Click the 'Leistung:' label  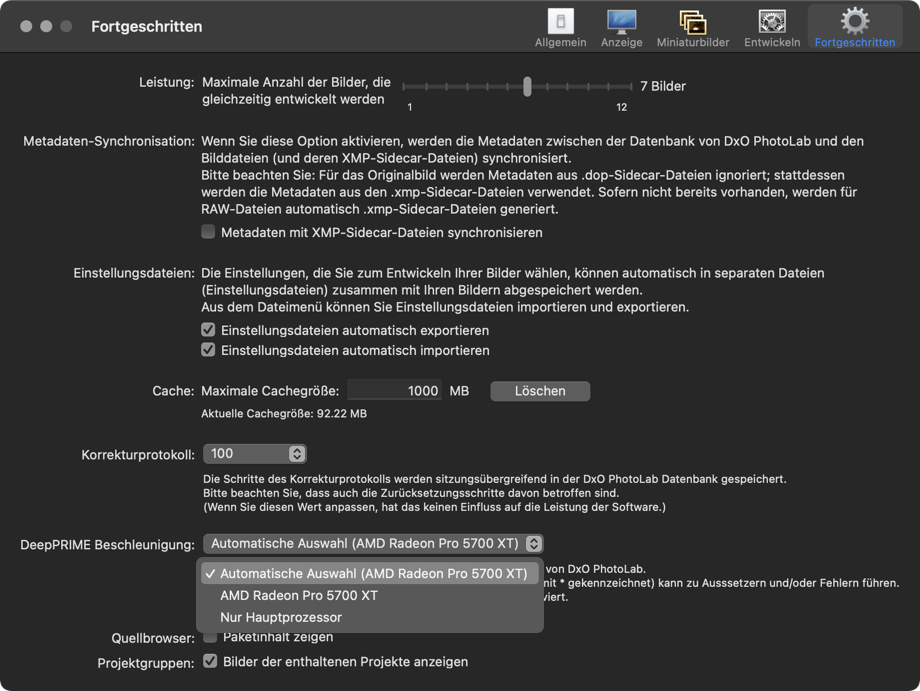pos(167,82)
